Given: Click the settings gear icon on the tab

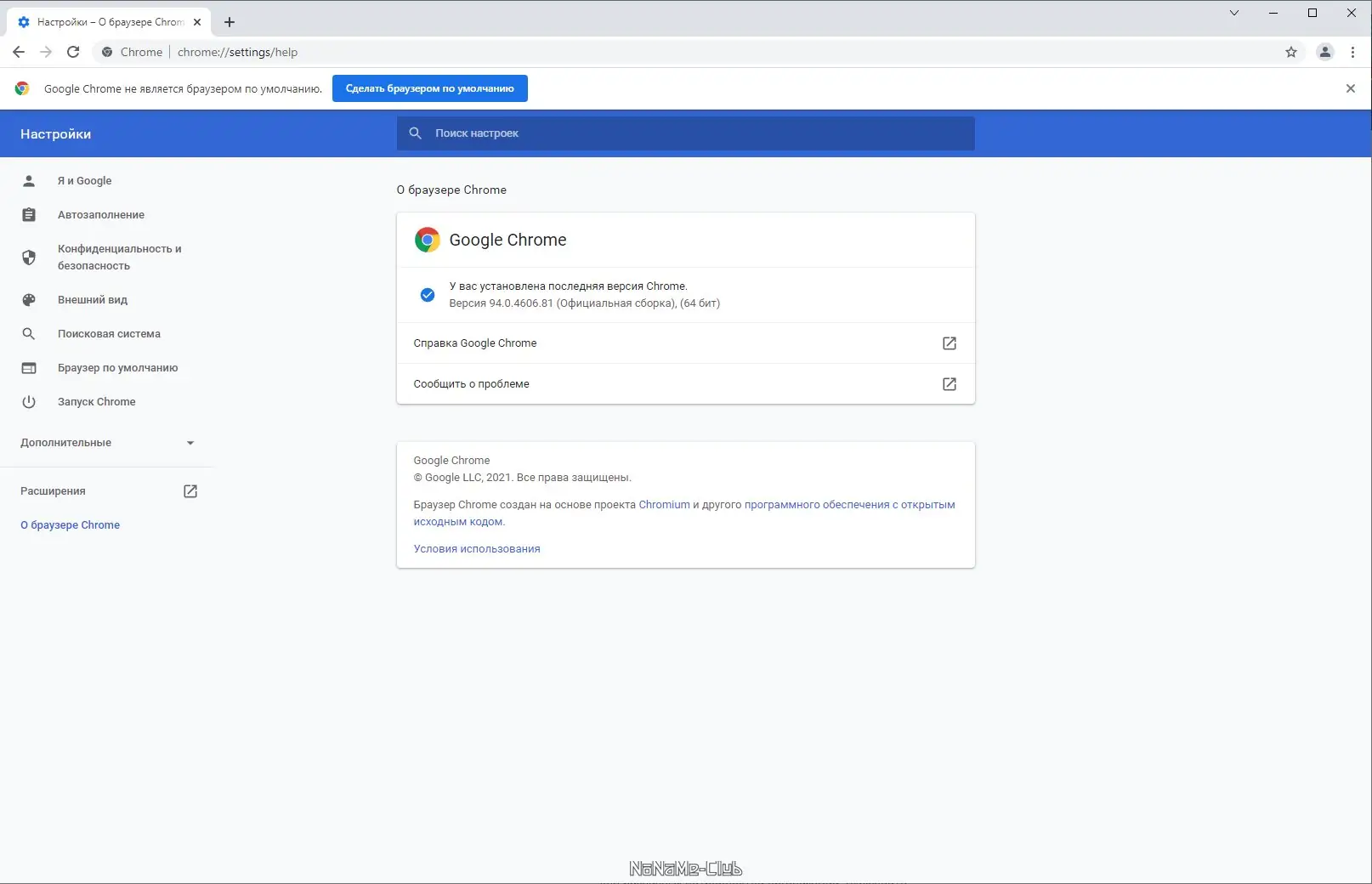Looking at the screenshot, I should click(x=24, y=22).
